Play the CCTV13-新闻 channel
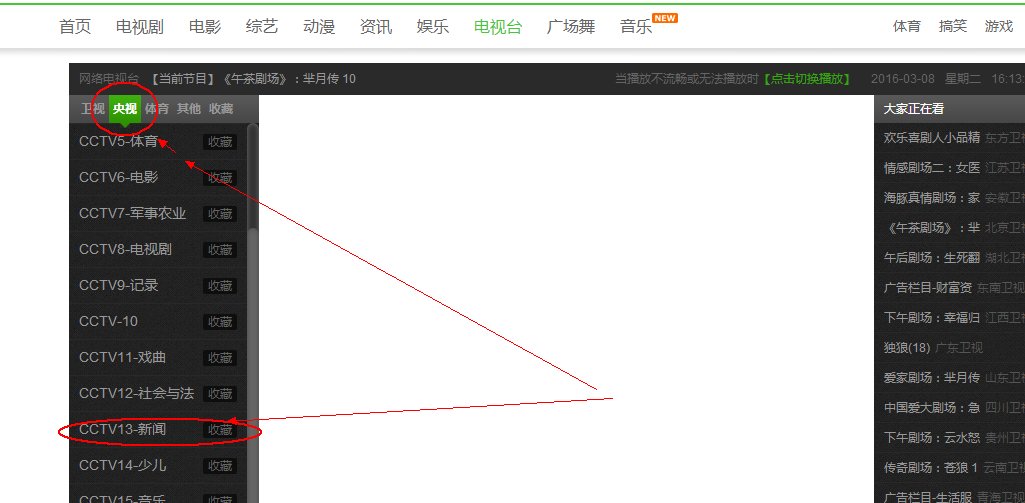This screenshot has width=1025, height=503. 122,429
